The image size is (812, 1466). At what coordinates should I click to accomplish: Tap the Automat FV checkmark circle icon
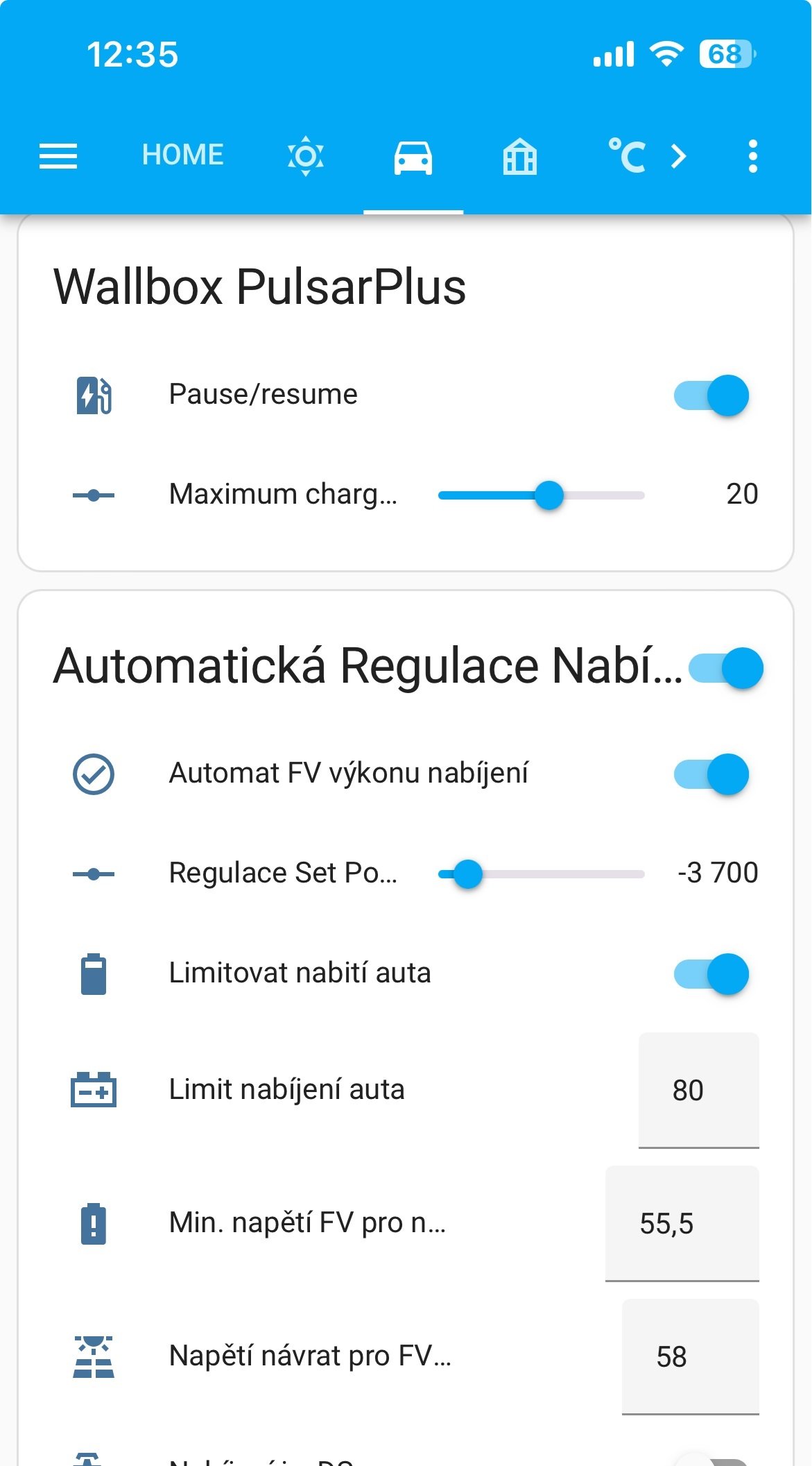pos(94,774)
